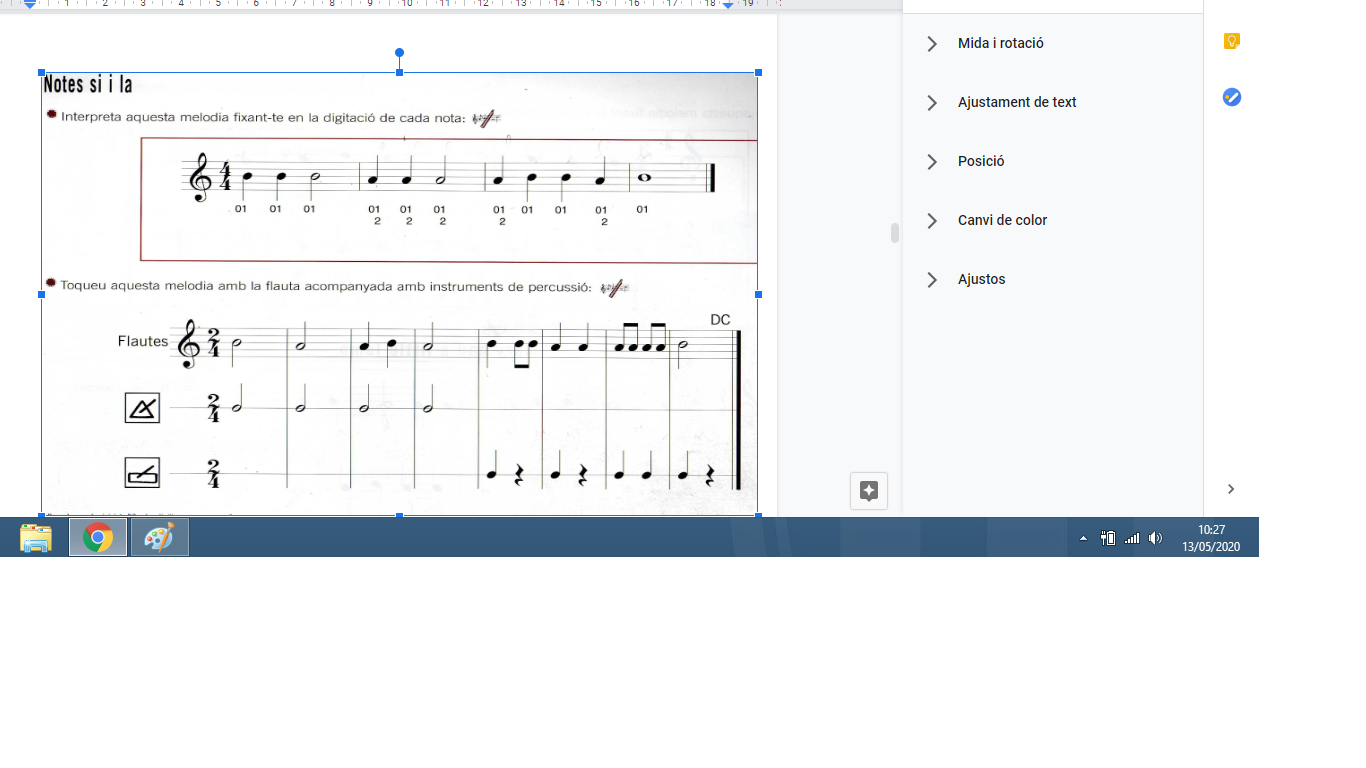Viewport: 1366px width, 768px height.
Task: Expand the Ajustos section
Action: 981,280
